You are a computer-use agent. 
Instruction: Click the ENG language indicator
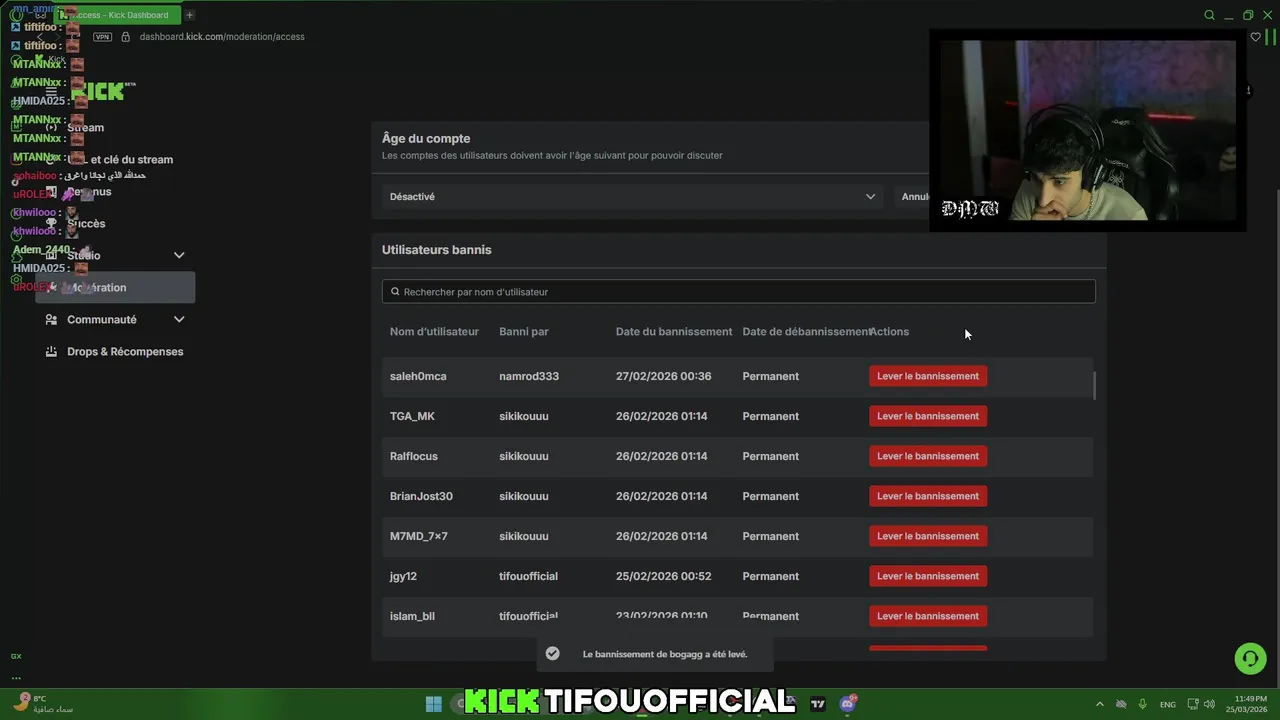pyautogui.click(x=1167, y=704)
